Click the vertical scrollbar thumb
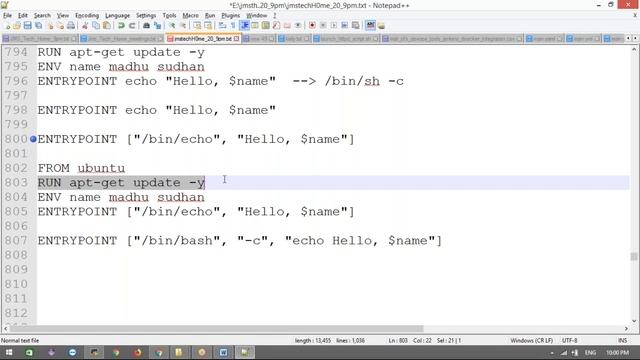The image size is (640, 360). 634,256
